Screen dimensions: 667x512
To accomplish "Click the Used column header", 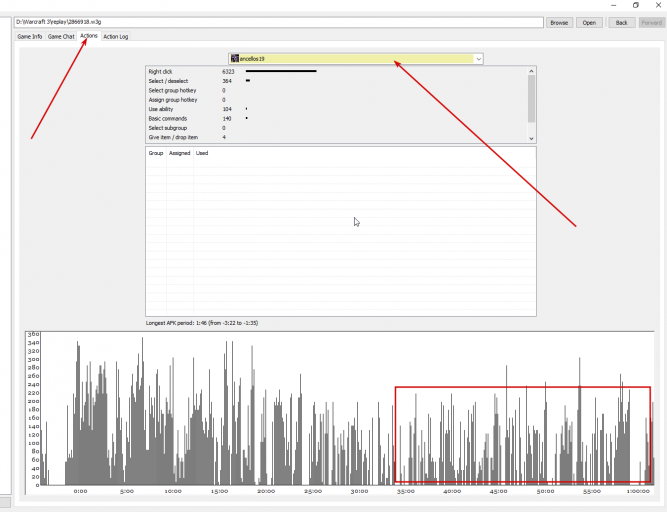I will tap(202, 153).
